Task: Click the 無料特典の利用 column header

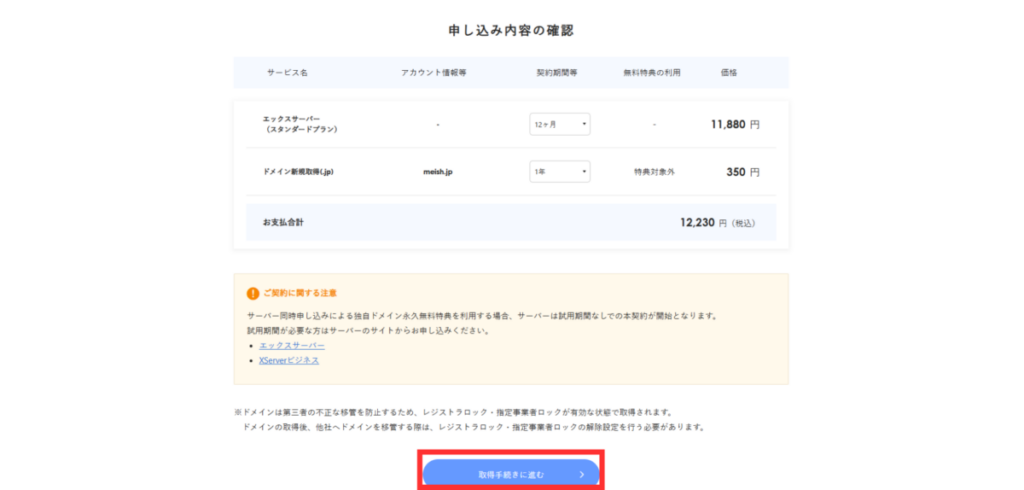Action: (653, 73)
